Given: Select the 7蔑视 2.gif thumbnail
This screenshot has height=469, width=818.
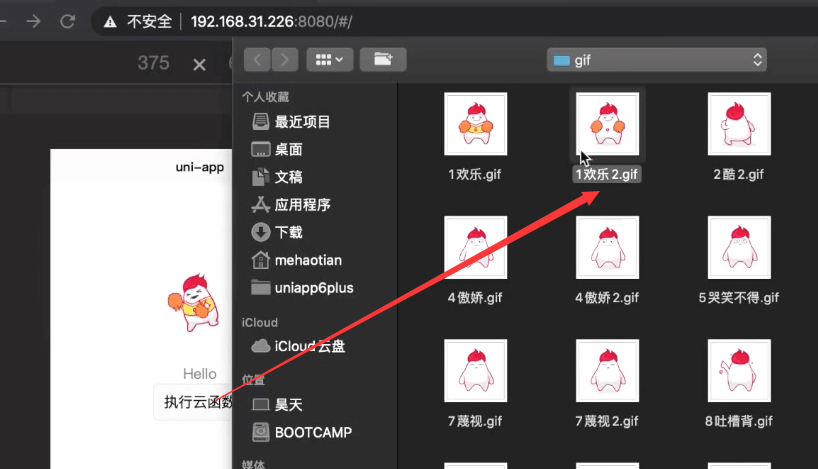Looking at the screenshot, I should pos(607,370).
